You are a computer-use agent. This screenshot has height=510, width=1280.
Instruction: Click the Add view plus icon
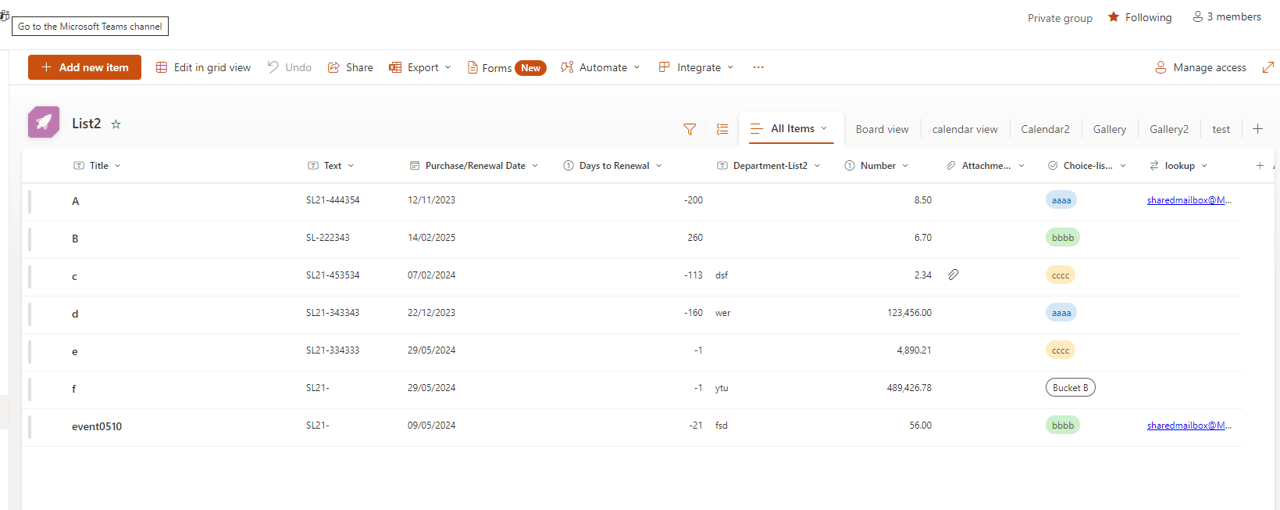(x=1258, y=129)
